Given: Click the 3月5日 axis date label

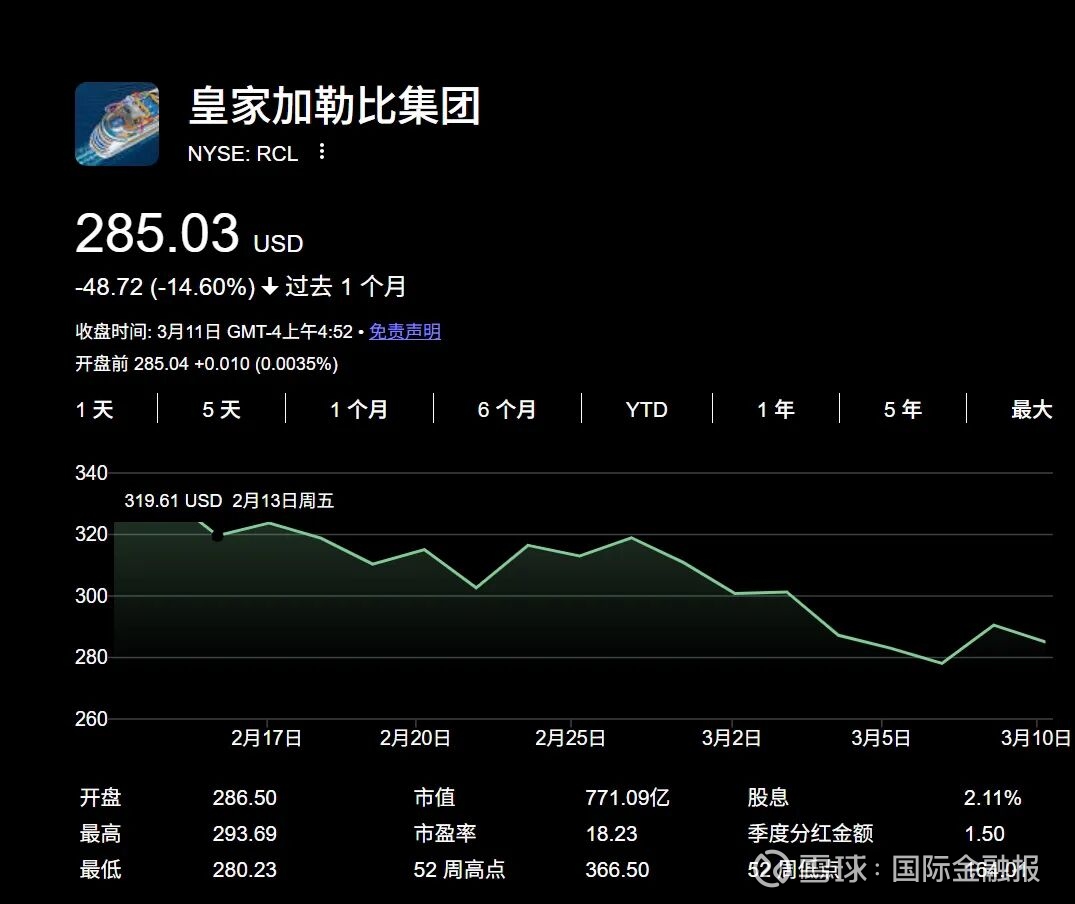Looking at the screenshot, I should pos(881,738).
